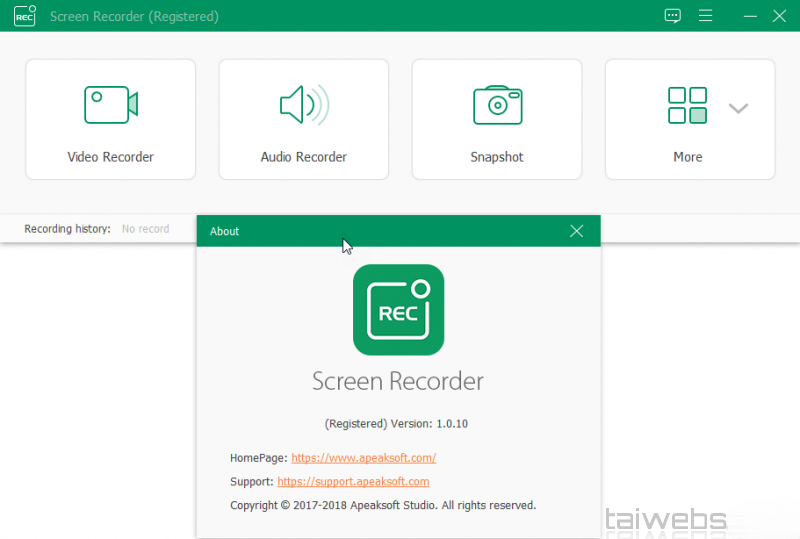Open the support.apeaksoft.com link
Viewport: 800px width, 539px height.
click(x=353, y=481)
